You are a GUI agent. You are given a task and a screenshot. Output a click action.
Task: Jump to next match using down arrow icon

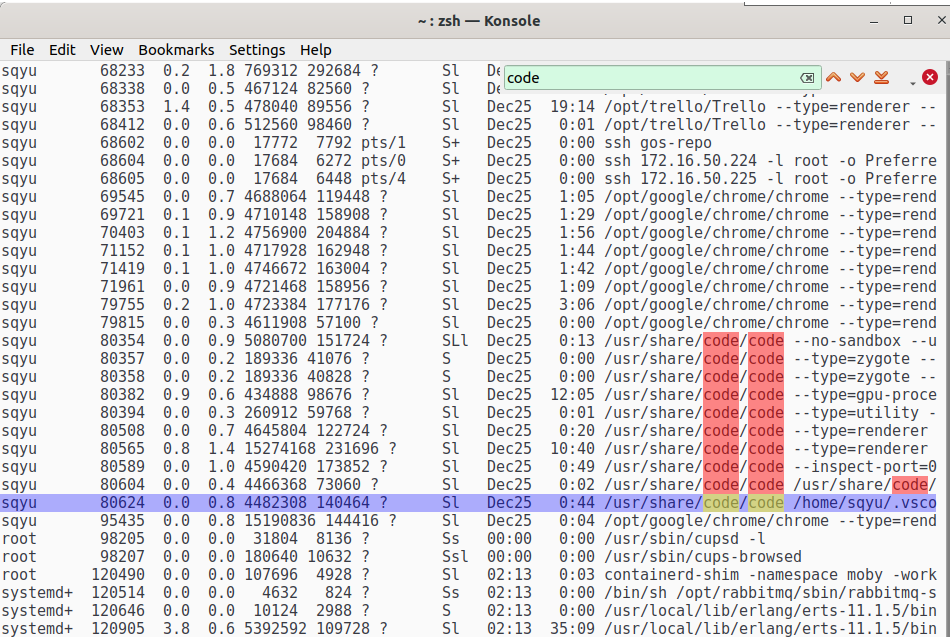[857, 77]
